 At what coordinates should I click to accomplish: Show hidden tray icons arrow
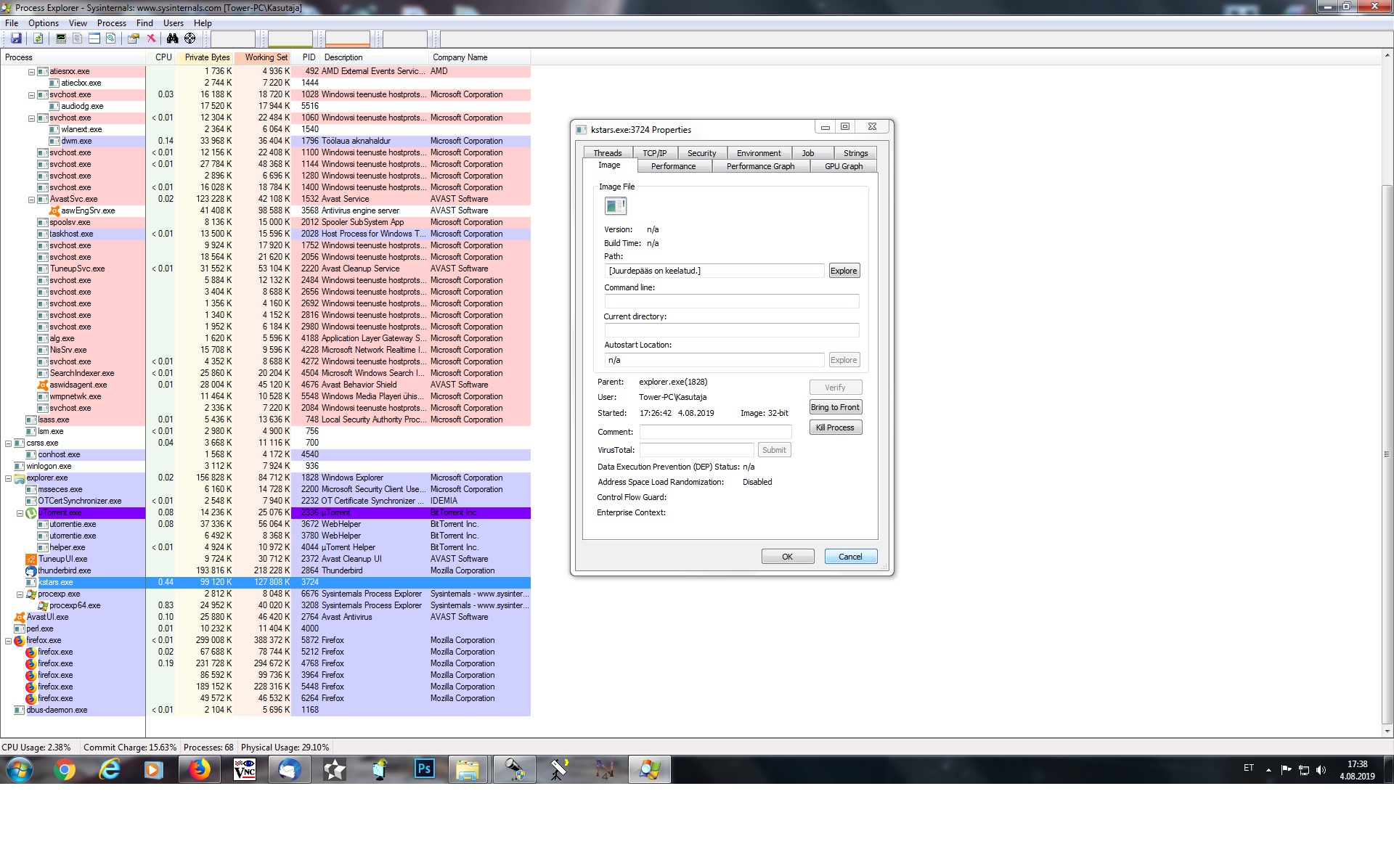click(x=1268, y=770)
